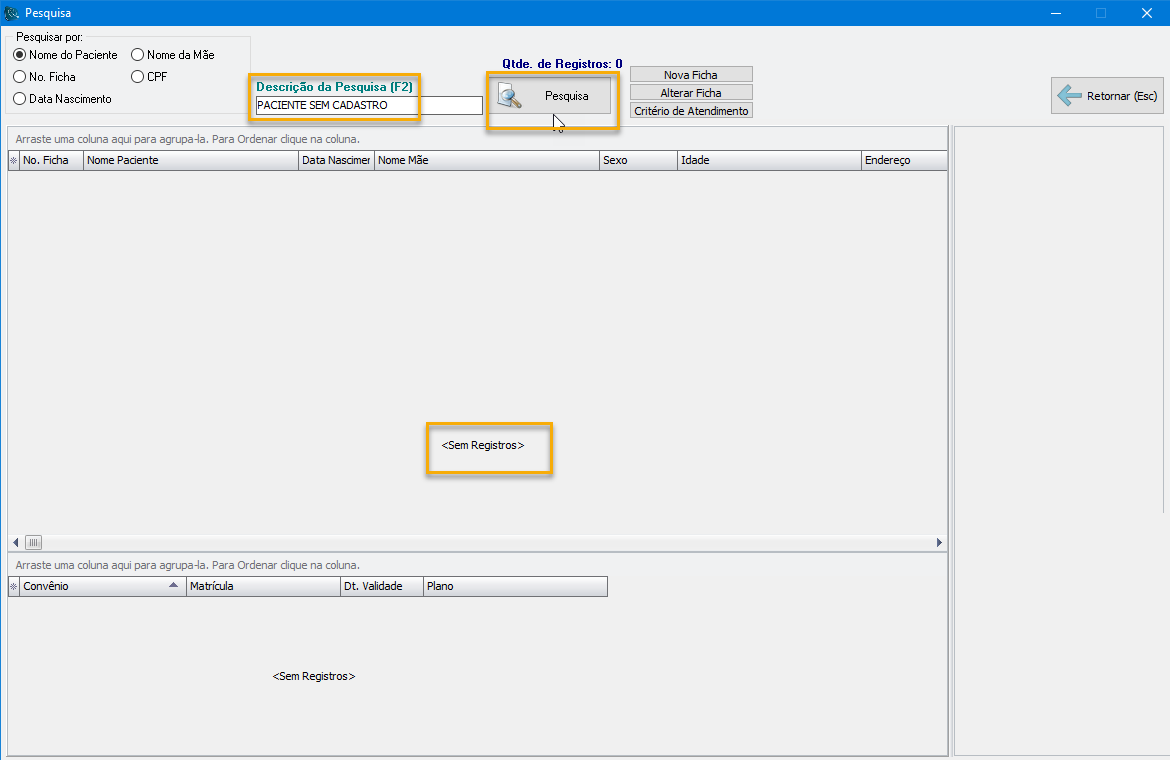Select the Nome da Mãe radio option
This screenshot has height=760, width=1170.
coord(172,55)
